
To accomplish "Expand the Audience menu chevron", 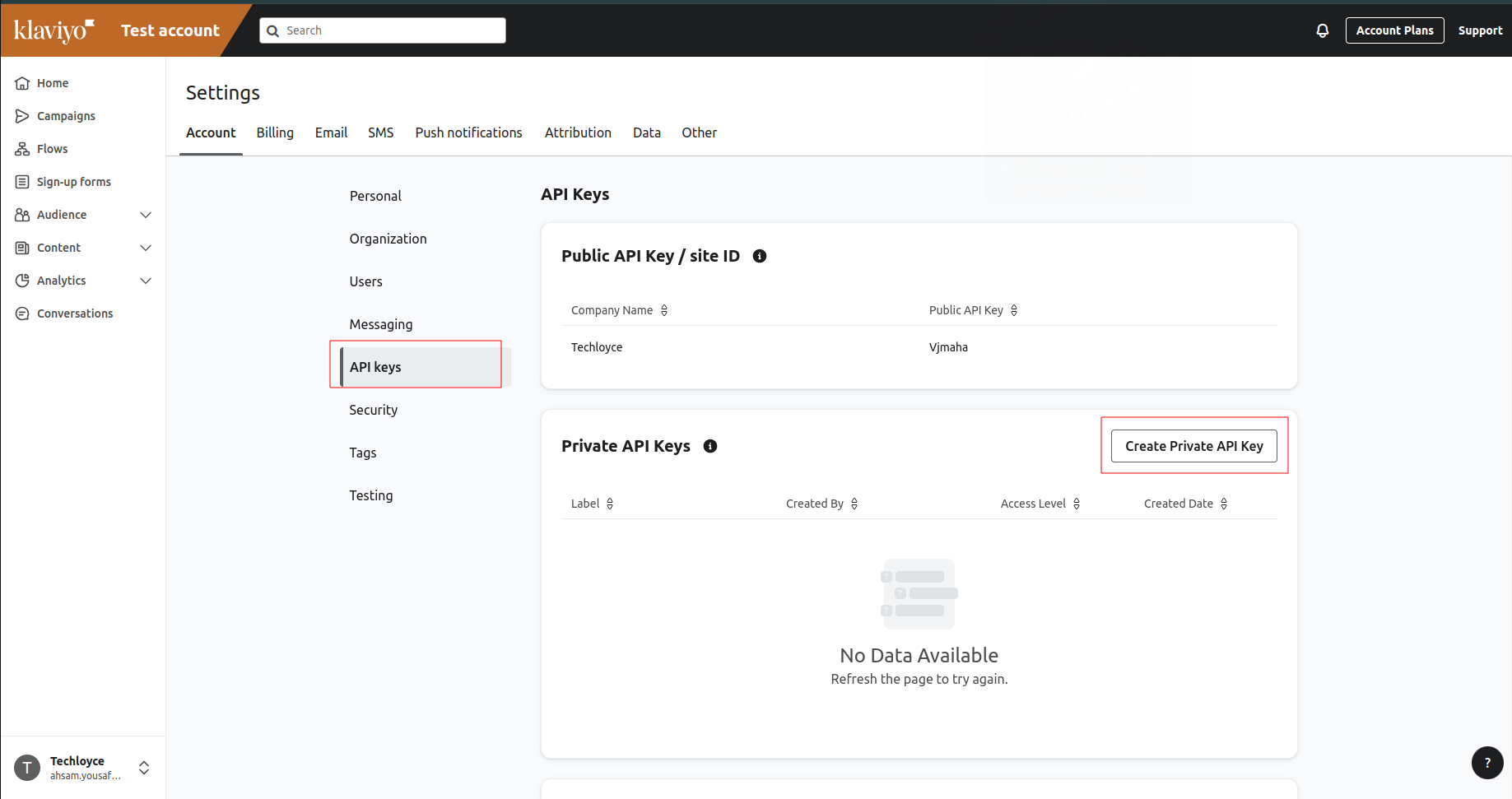I will [146, 215].
